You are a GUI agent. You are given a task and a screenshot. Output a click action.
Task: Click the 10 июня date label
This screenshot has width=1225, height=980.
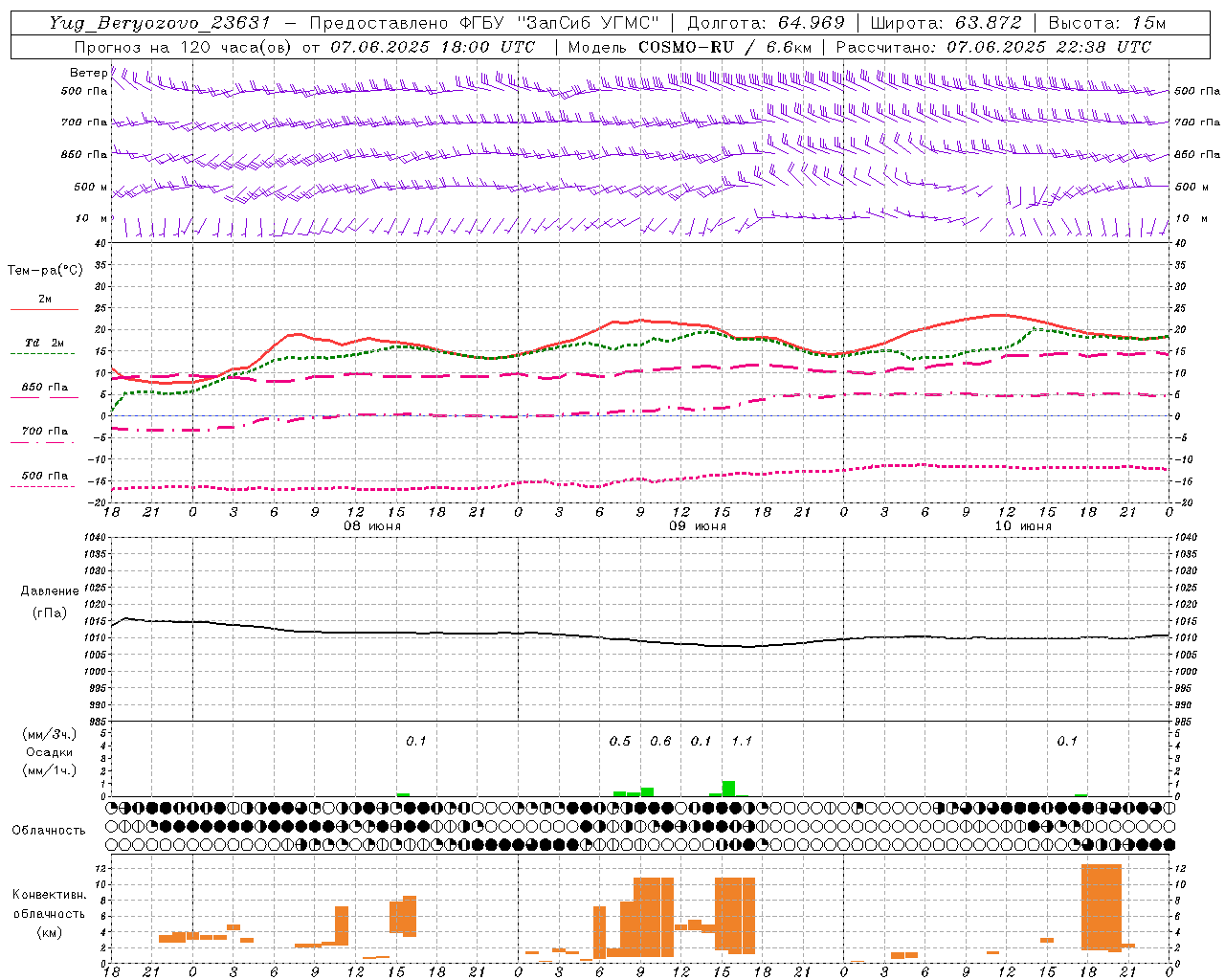point(1023,526)
